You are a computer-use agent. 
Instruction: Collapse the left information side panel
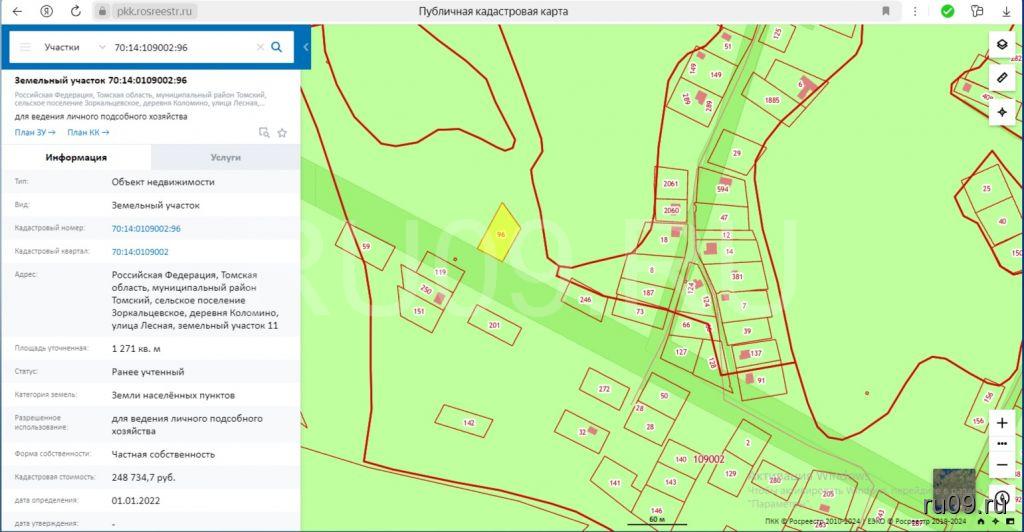(x=305, y=47)
